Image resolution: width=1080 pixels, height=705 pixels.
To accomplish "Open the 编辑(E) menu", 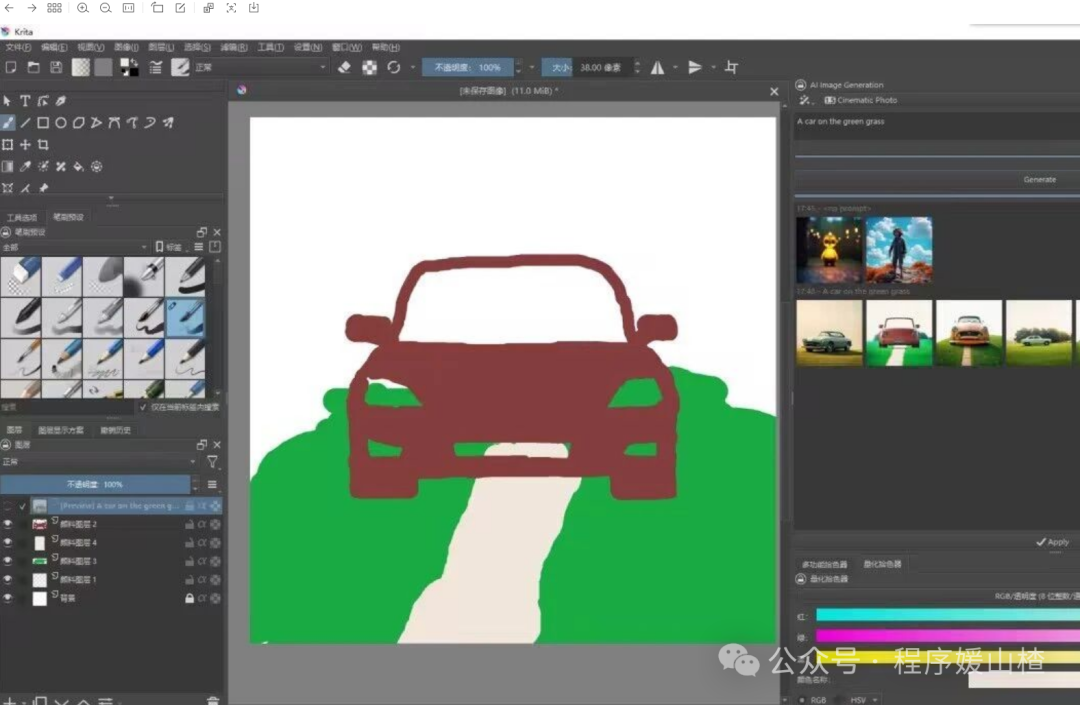I will pyautogui.click(x=54, y=48).
